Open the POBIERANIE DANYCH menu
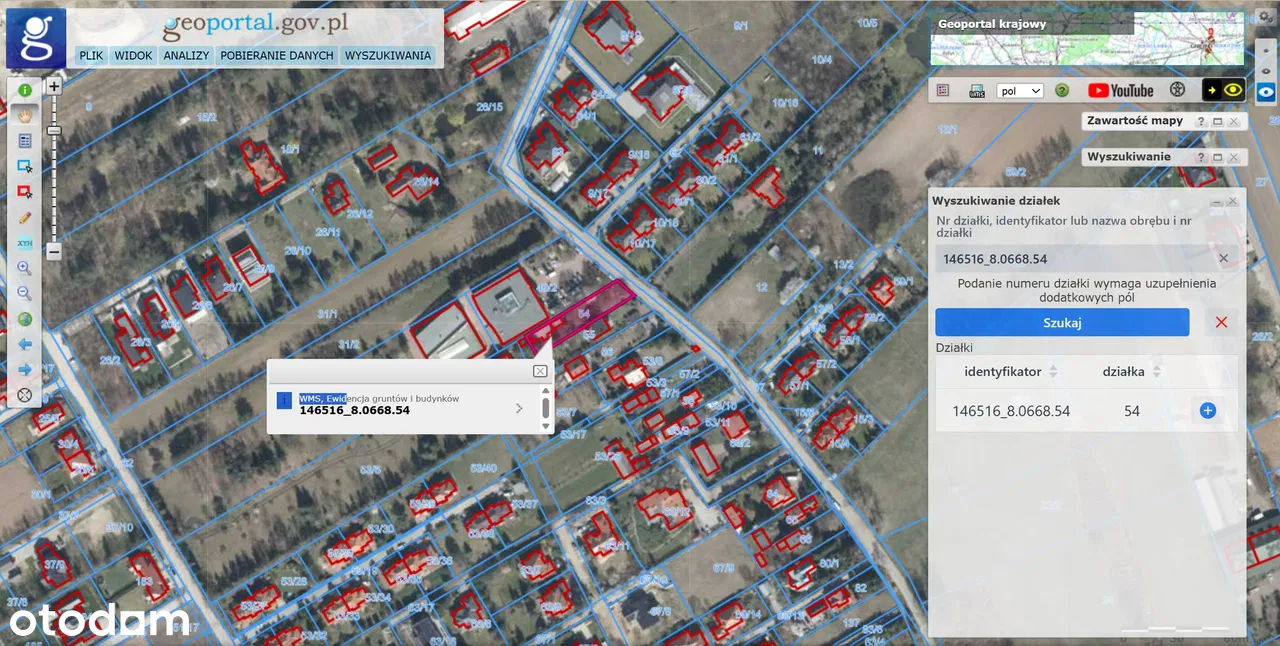 pyautogui.click(x=277, y=56)
